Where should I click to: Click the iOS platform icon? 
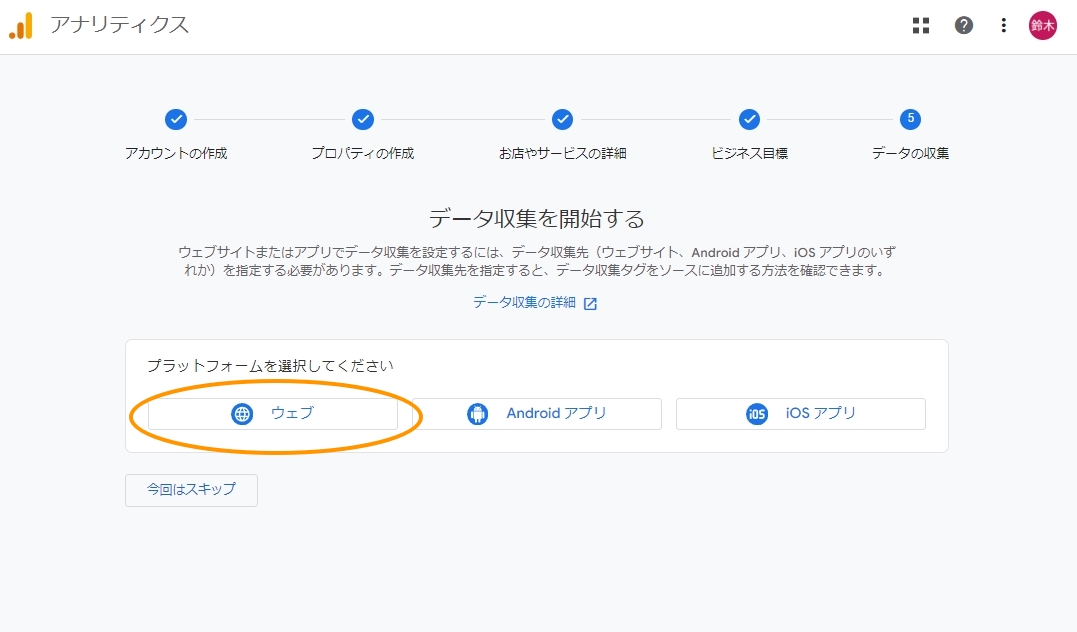[x=757, y=414]
